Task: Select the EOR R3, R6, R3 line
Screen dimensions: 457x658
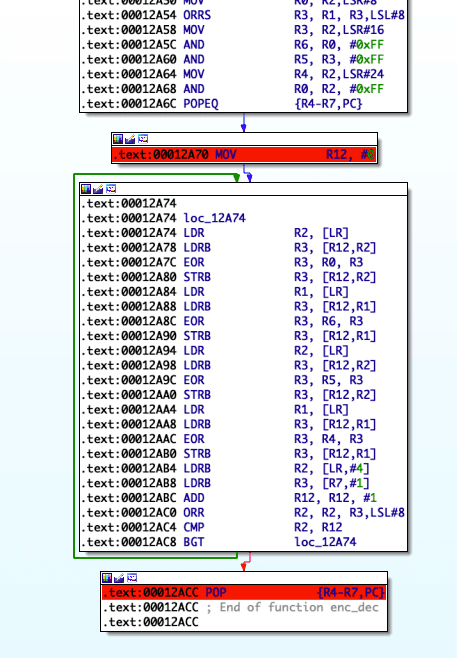Action: point(222,321)
